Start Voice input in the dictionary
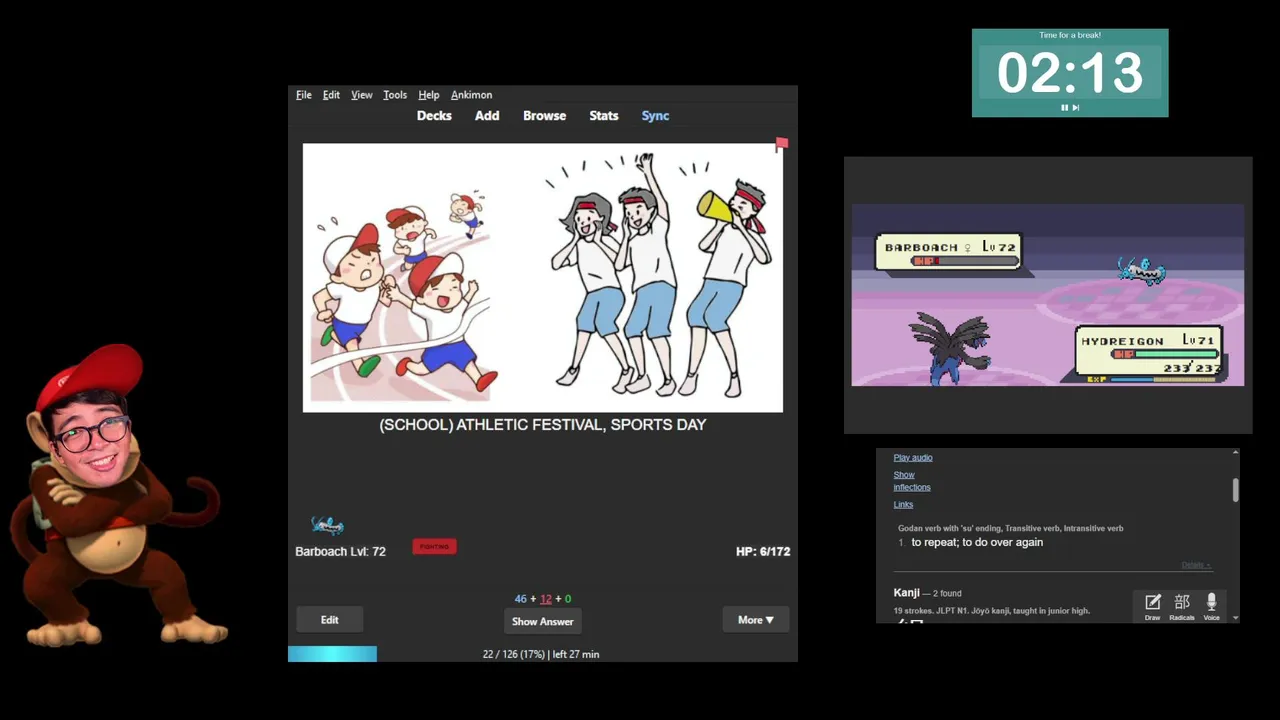 (1211, 606)
